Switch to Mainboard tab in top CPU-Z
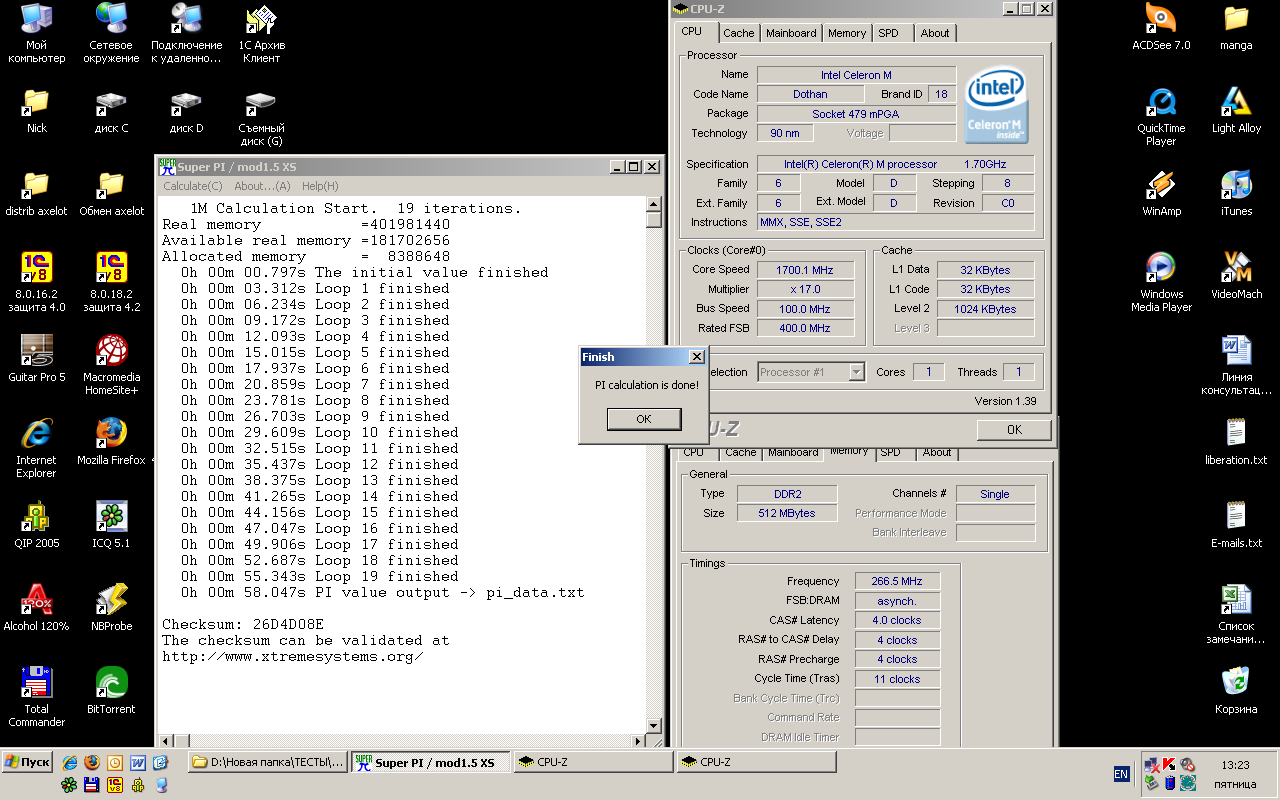This screenshot has width=1280, height=800. 791,33
